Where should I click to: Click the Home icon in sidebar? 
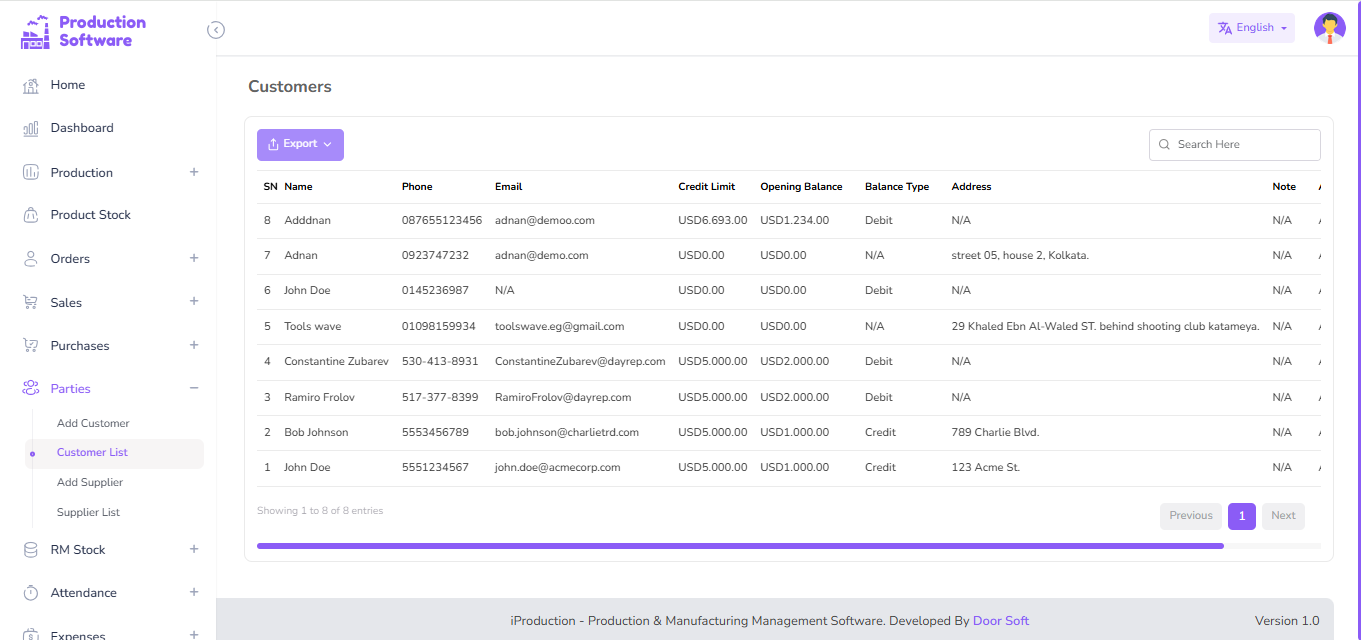point(31,86)
